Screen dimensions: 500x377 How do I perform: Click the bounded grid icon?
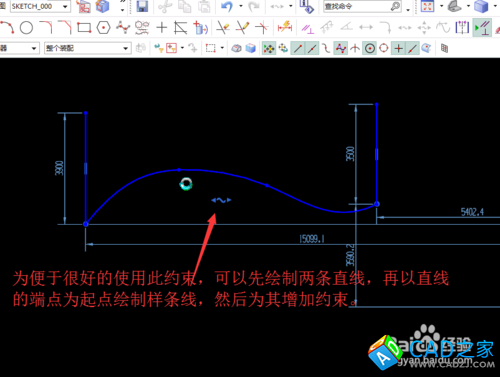[x=444, y=48]
